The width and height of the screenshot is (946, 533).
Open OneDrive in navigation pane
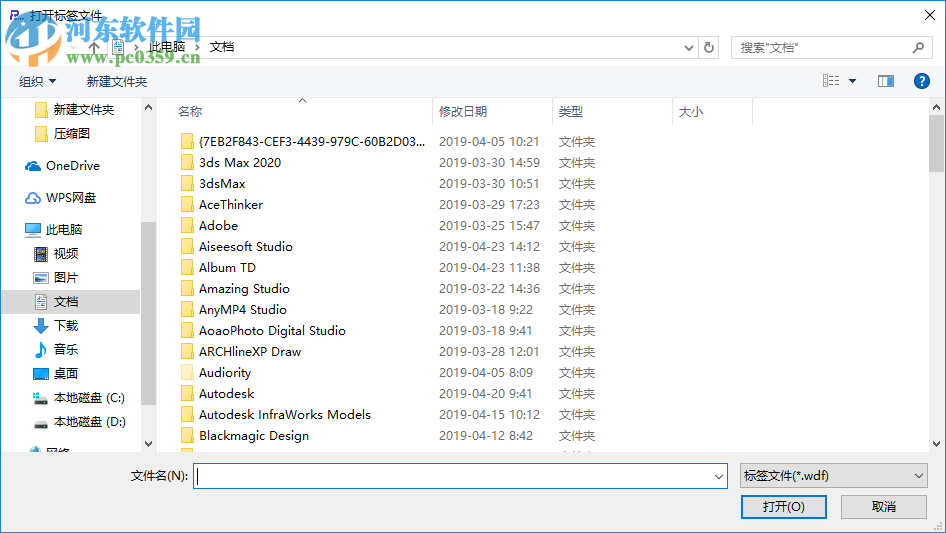coord(62,165)
